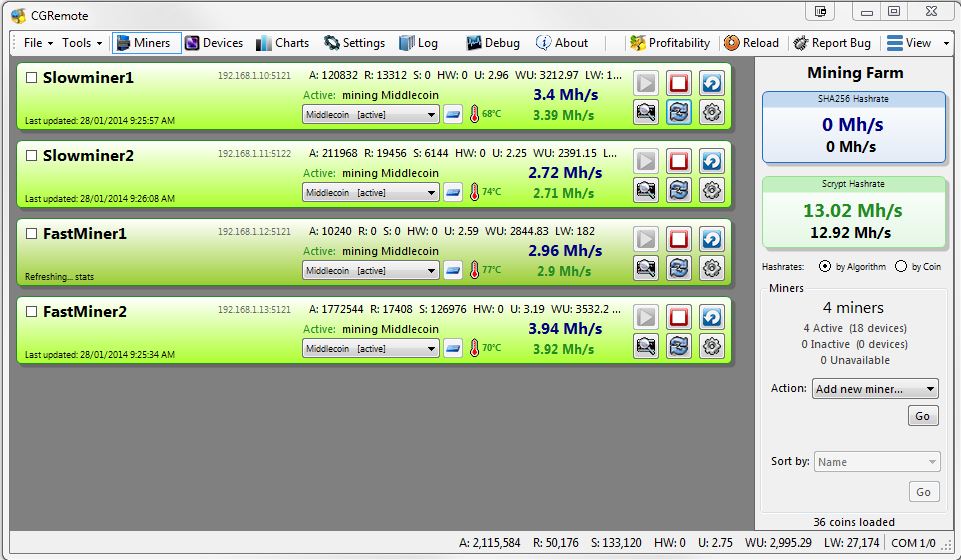
Task: Open the settings gear for FastMiner1
Action: 711,268
